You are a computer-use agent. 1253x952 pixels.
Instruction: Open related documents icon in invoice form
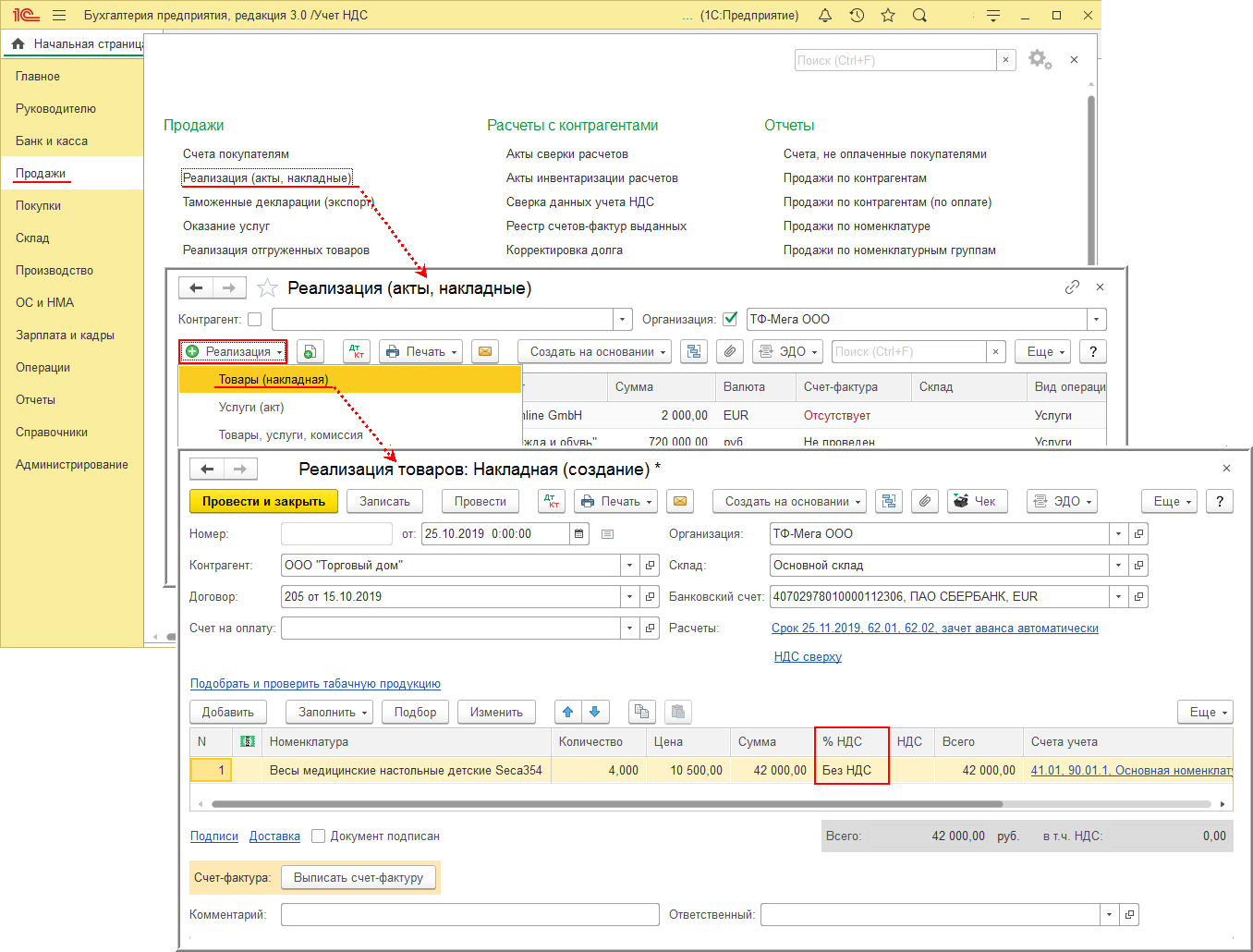click(x=889, y=501)
